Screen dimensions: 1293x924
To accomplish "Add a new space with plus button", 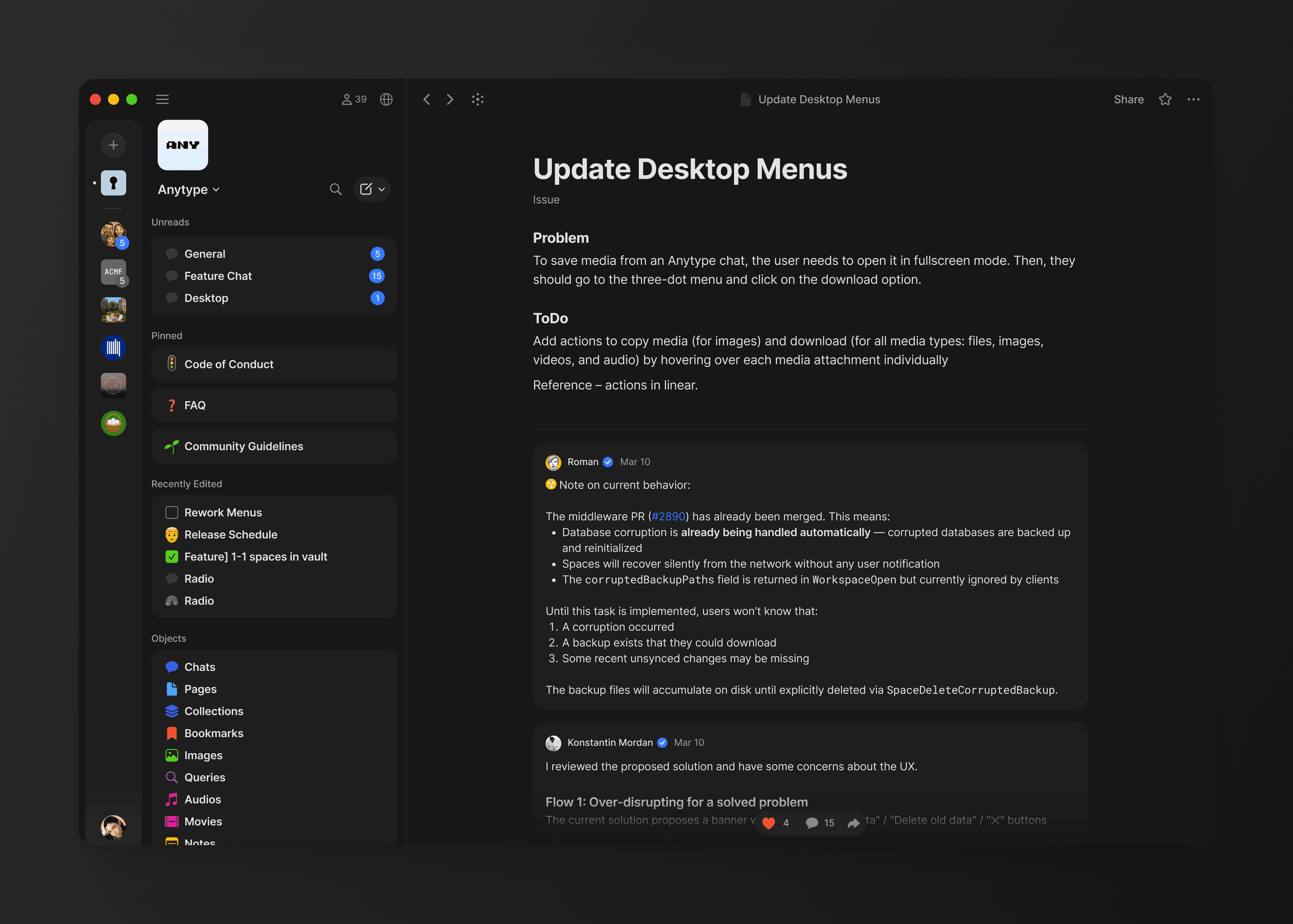I will tap(113, 145).
